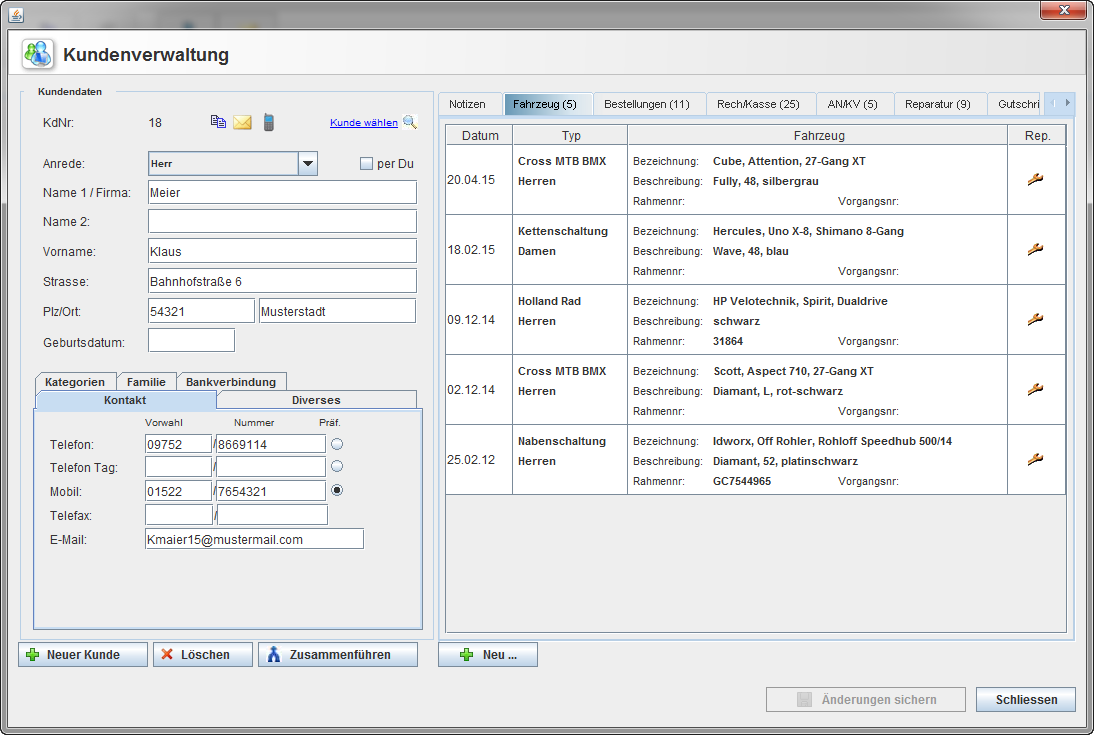The height and width of the screenshot is (735, 1094).
Task: Open the Bankverbindung tab
Action: click(x=231, y=381)
